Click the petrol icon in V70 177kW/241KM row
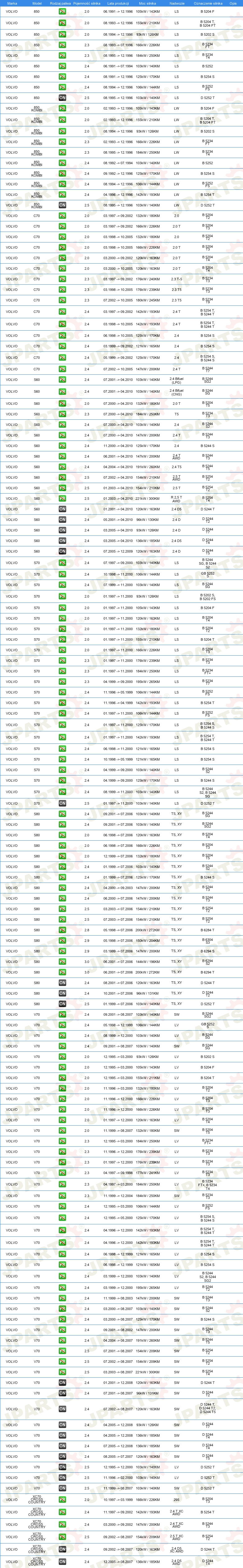The height and width of the screenshot is (1568, 243). pyautogui.click(x=62, y=1173)
